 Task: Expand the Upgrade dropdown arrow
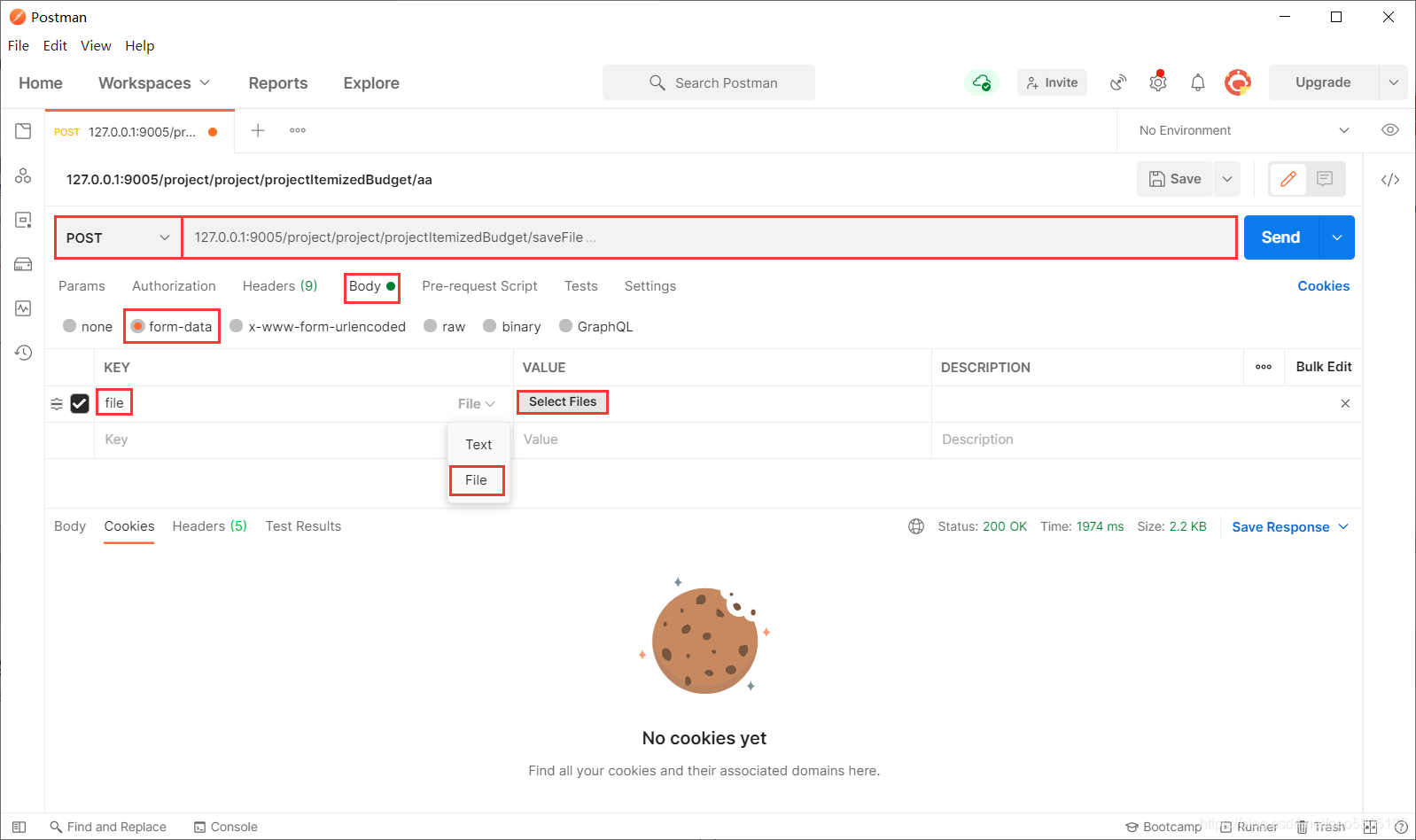point(1394,82)
